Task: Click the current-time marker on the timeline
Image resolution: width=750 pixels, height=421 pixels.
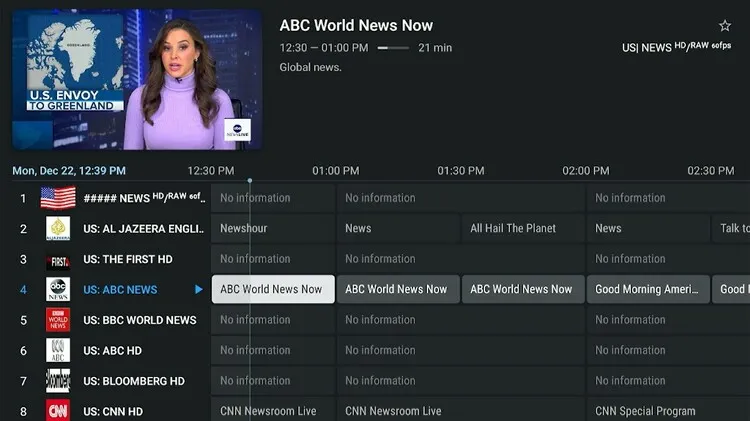Action: pos(250,181)
